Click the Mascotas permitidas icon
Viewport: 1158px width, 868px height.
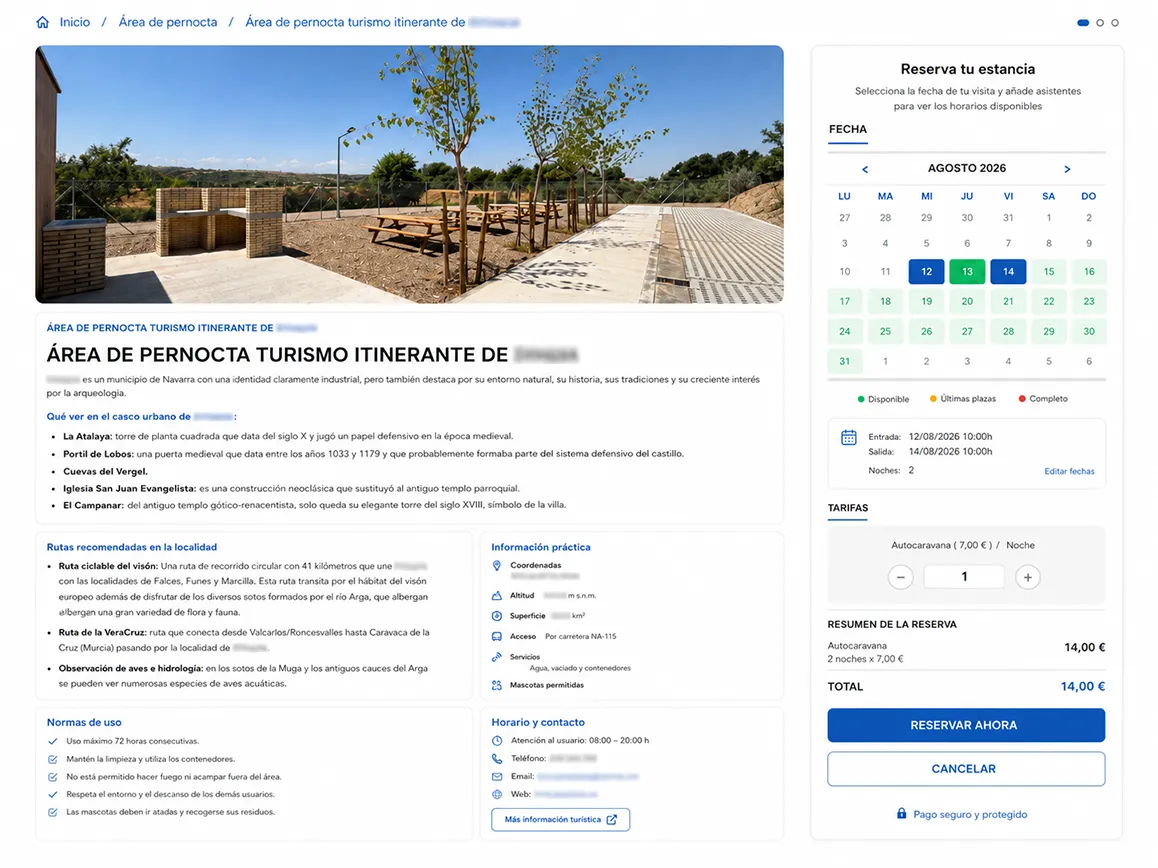click(496, 686)
